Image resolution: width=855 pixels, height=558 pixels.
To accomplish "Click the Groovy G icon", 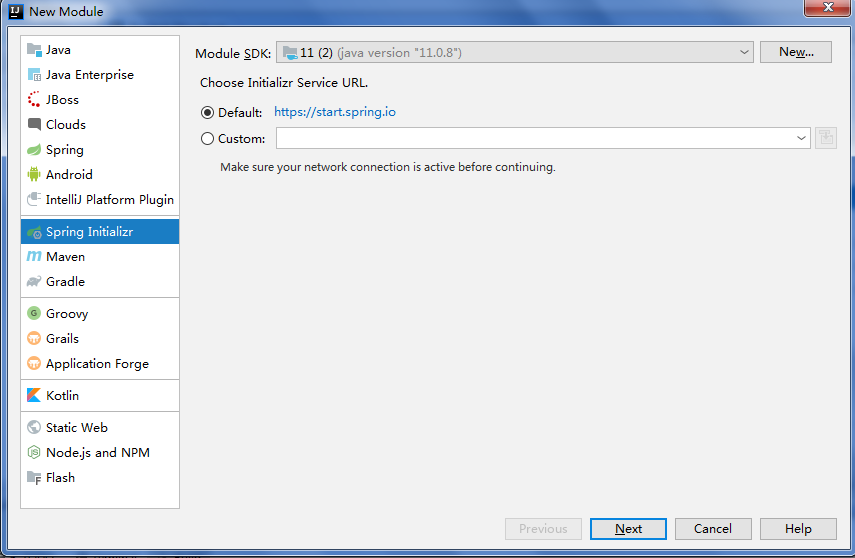I will tap(34, 313).
